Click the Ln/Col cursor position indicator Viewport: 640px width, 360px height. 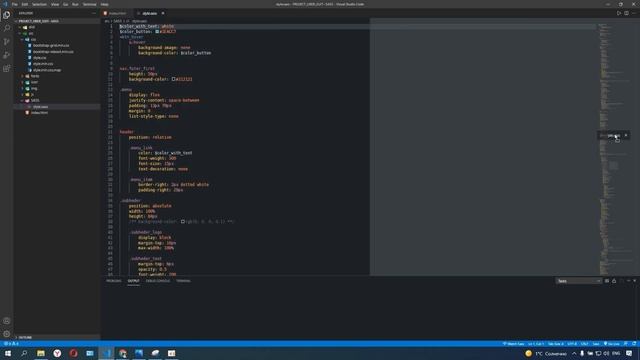point(536,344)
